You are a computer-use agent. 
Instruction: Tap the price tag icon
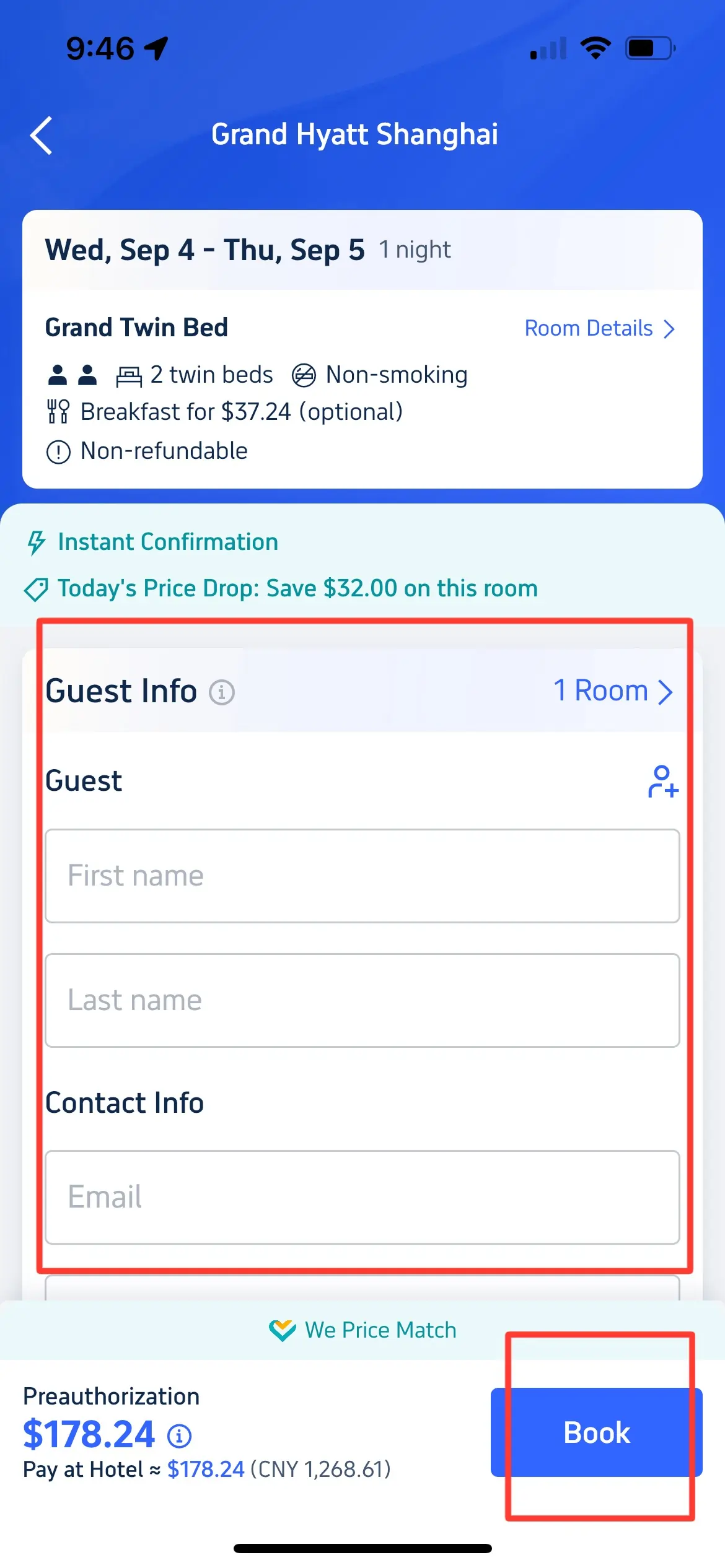(x=36, y=589)
